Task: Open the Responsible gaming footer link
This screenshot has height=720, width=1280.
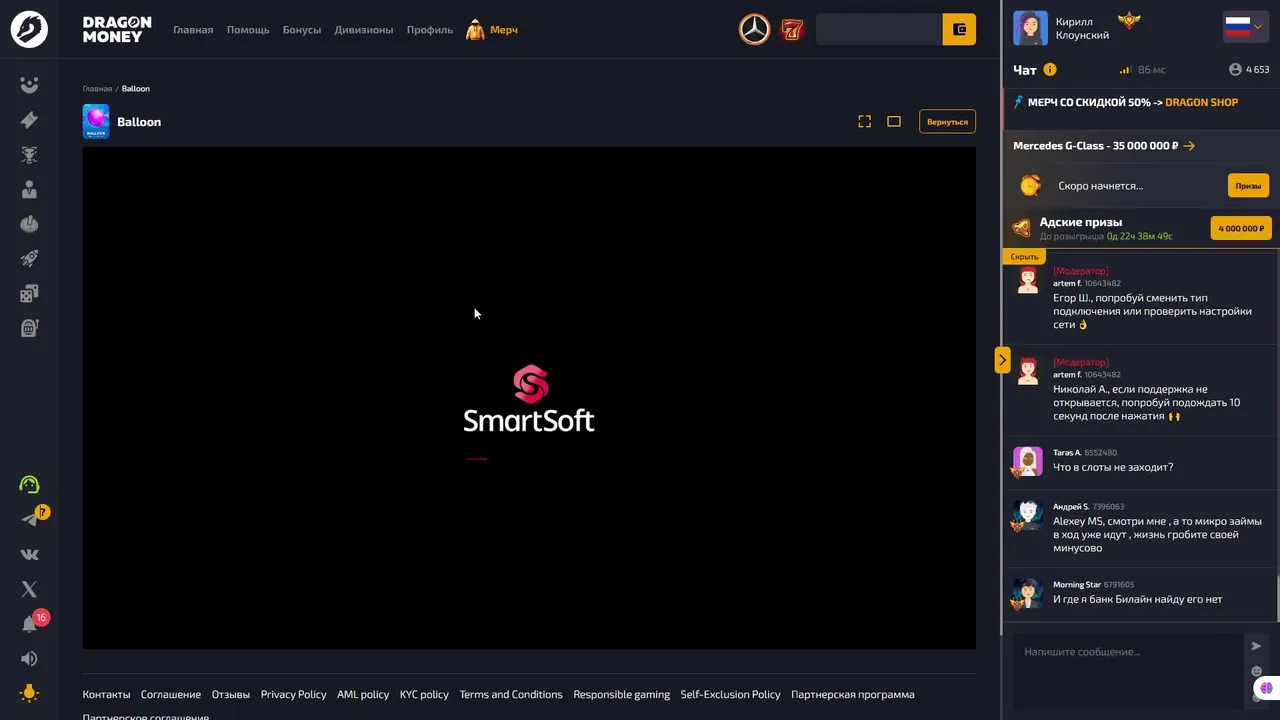Action: (x=621, y=695)
